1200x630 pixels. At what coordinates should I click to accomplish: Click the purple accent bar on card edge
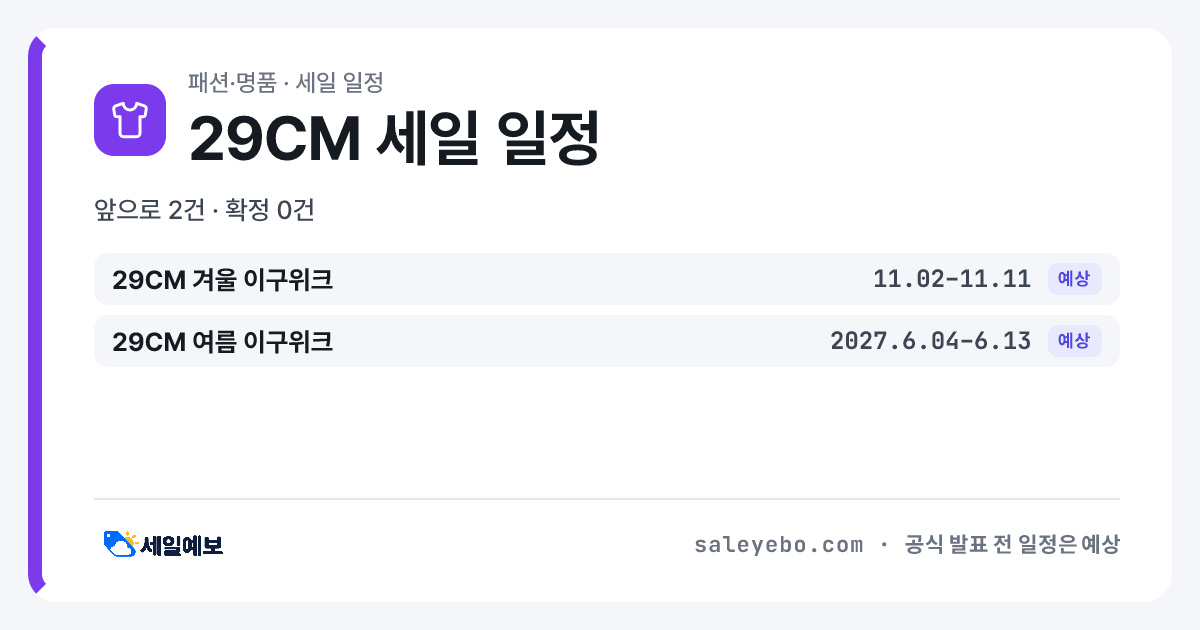point(36,315)
